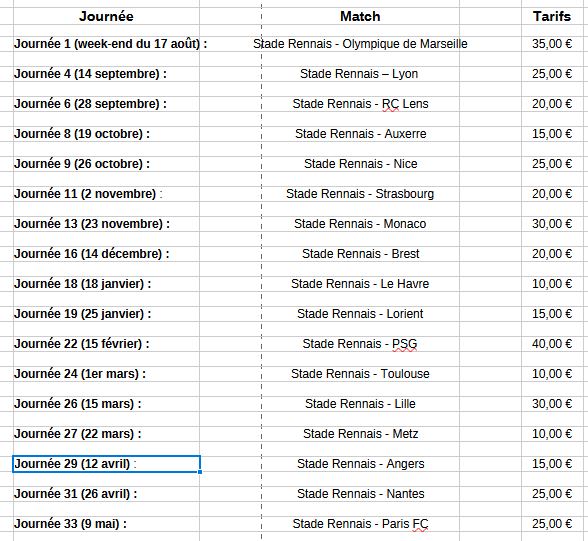Select the Match header cell
588x541 pixels.
coord(360,16)
